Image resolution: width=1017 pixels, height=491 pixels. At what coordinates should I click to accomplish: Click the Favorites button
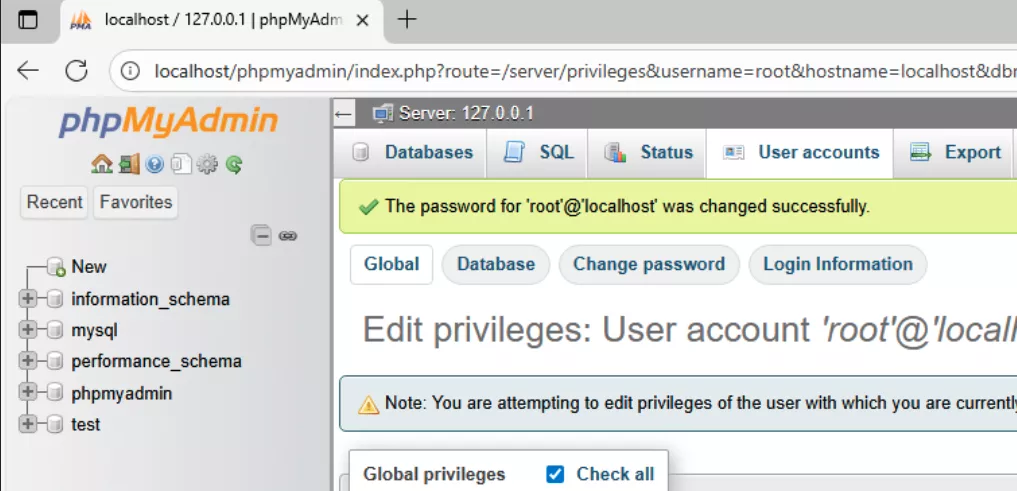(136, 202)
